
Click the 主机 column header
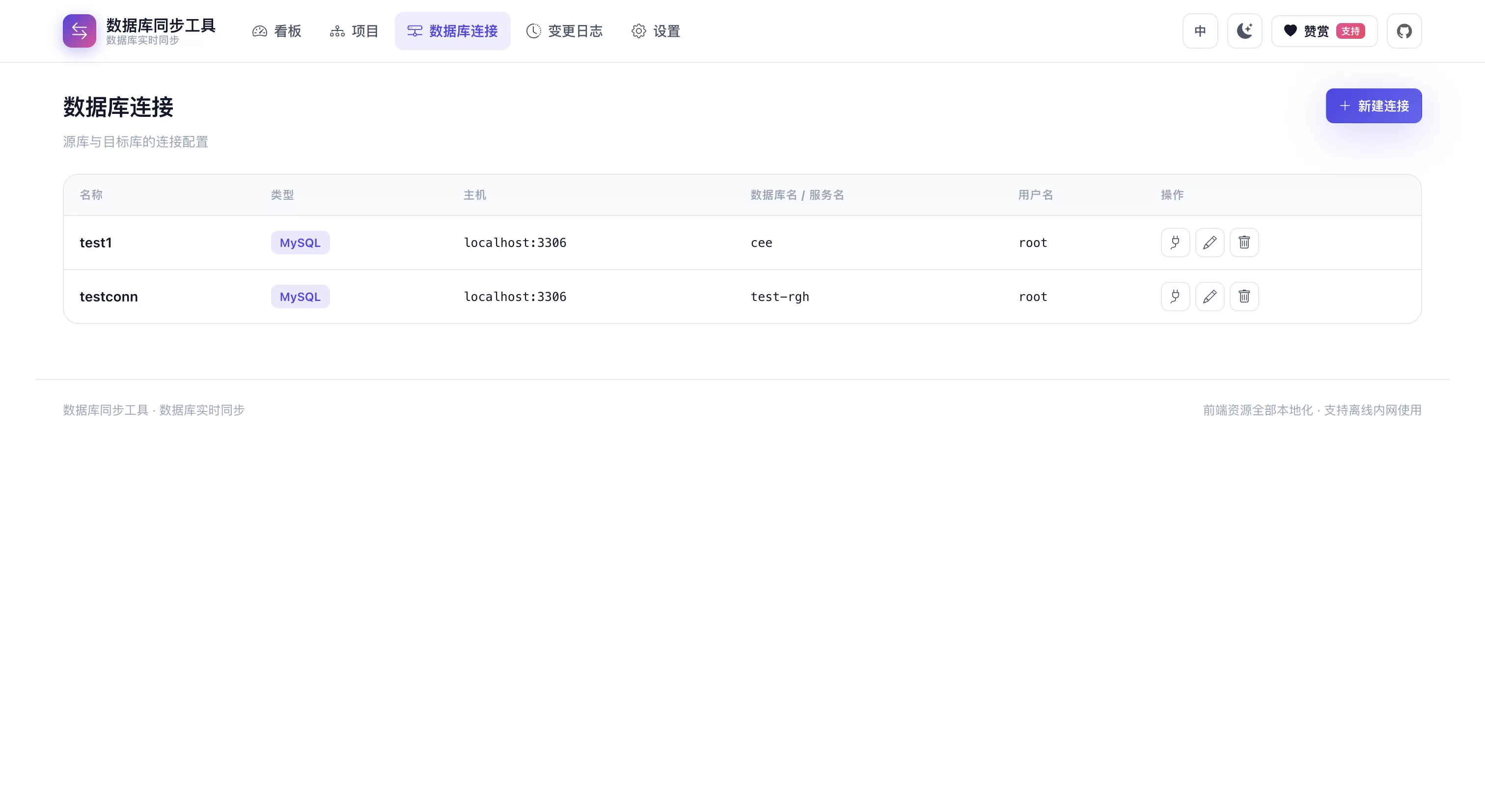click(475, 195)
